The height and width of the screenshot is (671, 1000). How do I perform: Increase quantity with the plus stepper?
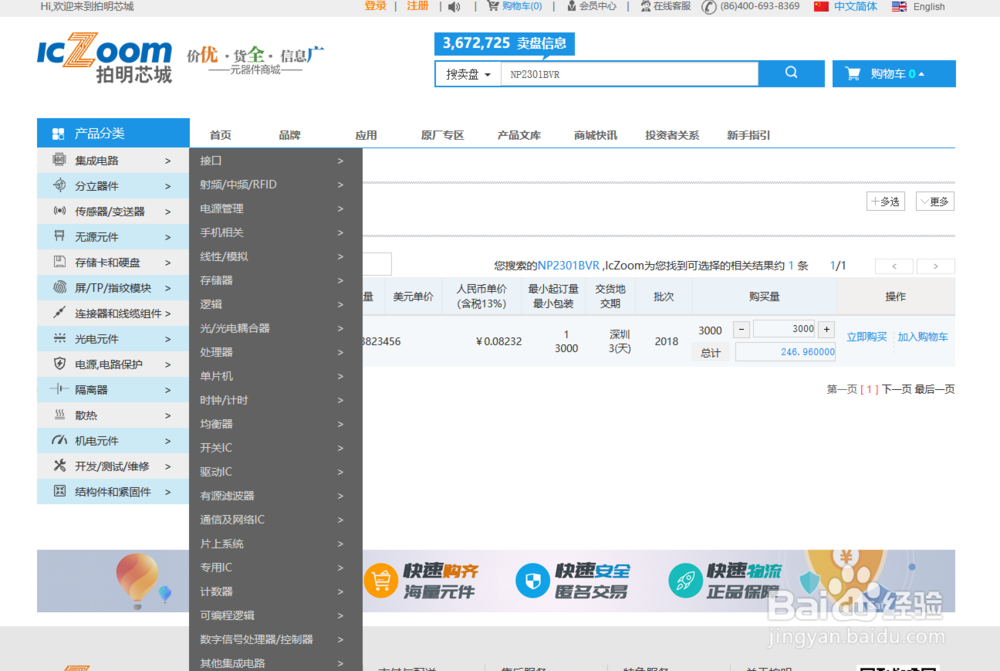(x=826, y=329)
